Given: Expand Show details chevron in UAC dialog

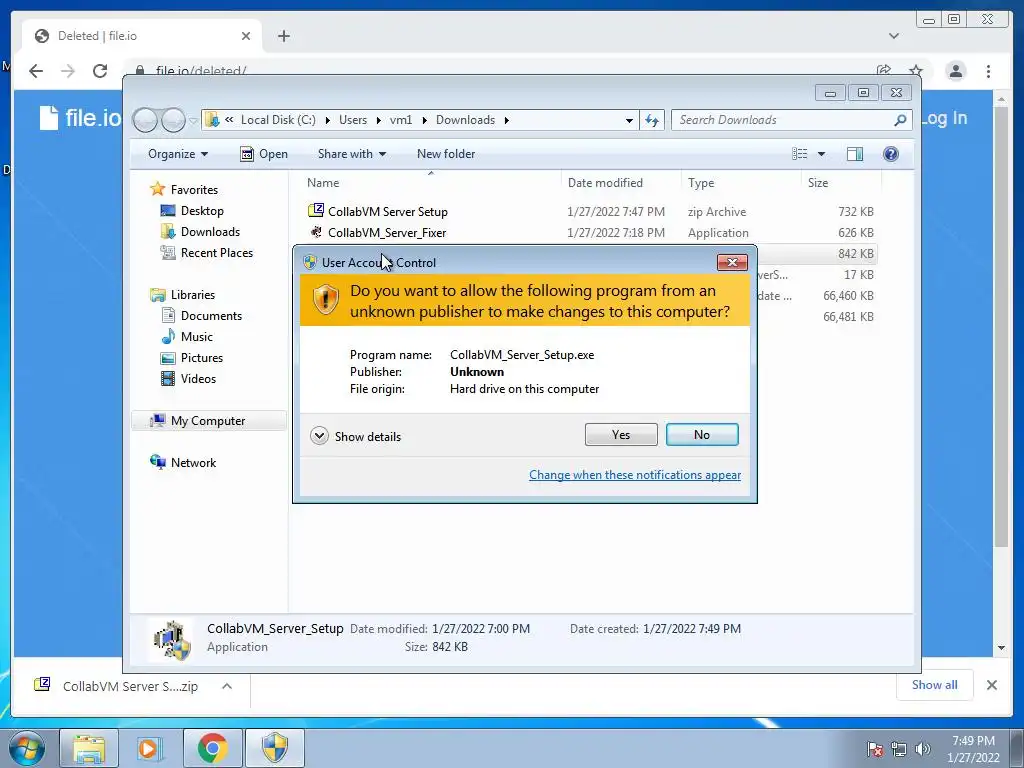Looking at the screenshot, I should pyautogui.click(x=319, y=436).
